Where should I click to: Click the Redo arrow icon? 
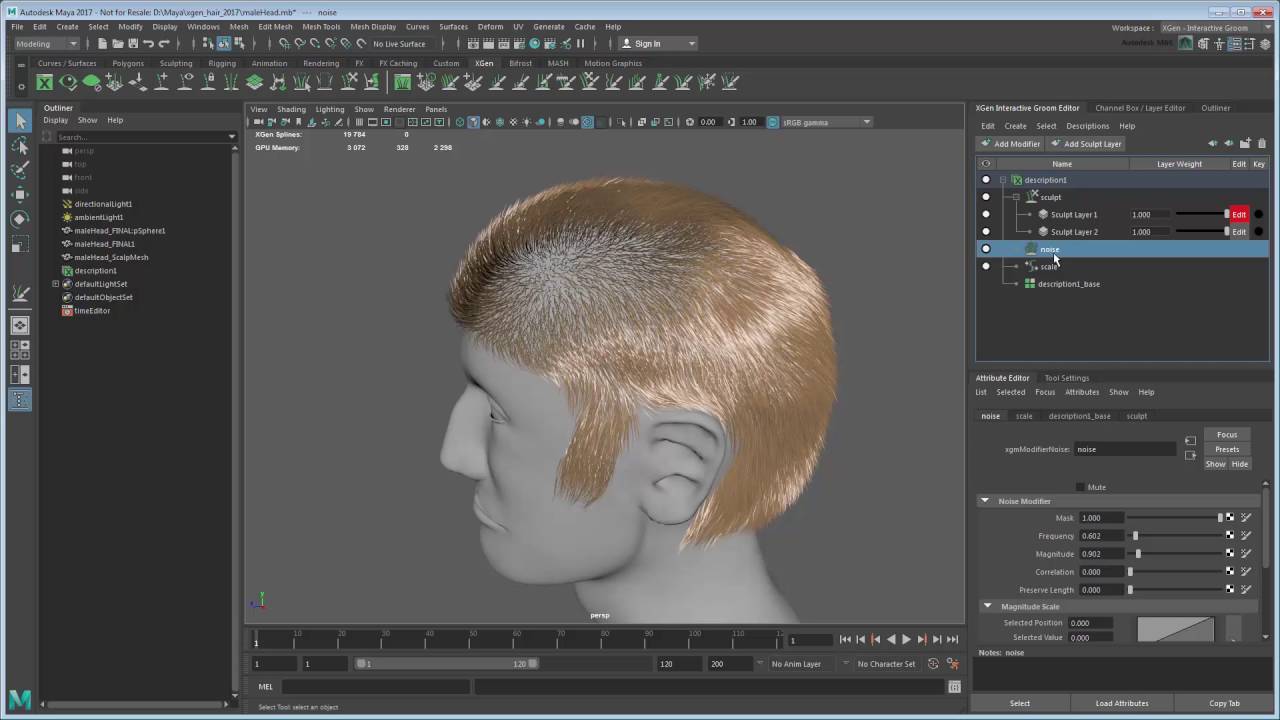point(164,44)
